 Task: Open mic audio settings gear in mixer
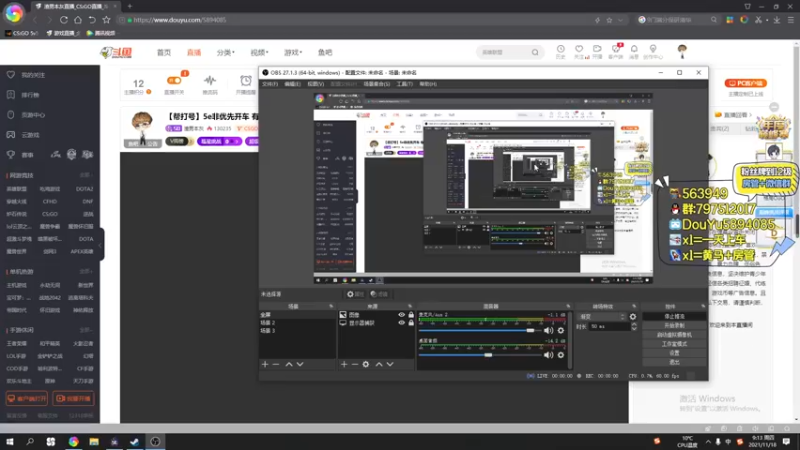[561, 331]
